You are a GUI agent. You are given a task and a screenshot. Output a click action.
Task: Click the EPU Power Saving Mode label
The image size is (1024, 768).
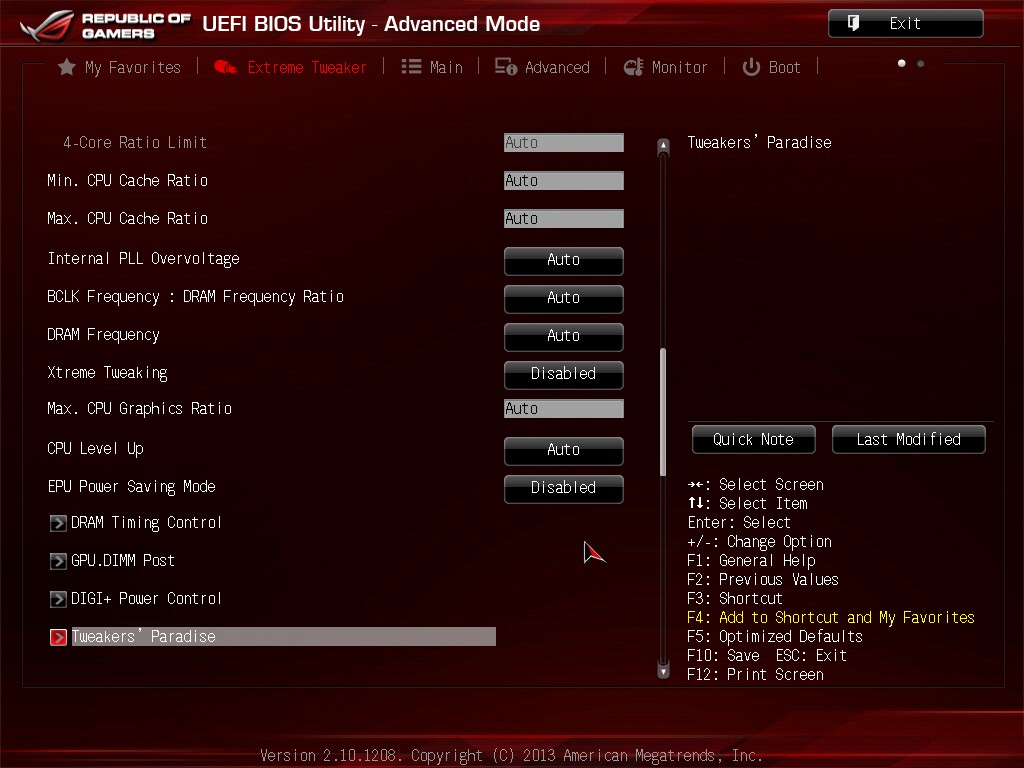coord(131,487)
